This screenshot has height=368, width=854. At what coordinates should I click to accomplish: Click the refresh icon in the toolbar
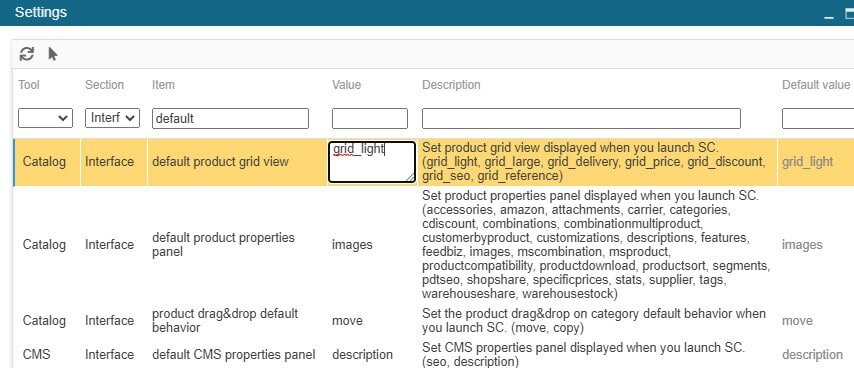coord(26,54)
